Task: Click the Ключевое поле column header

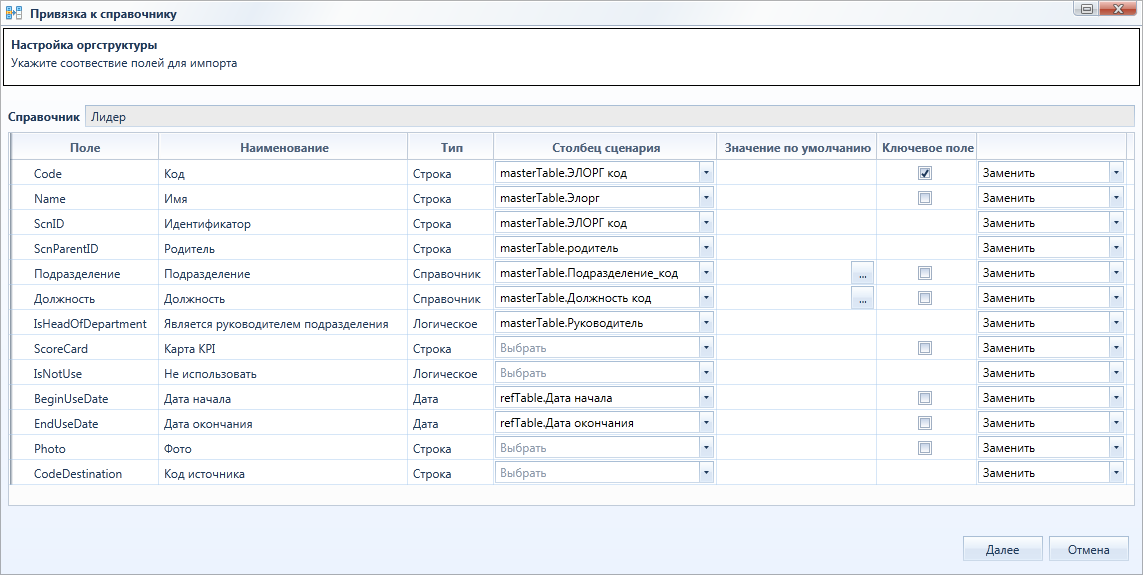Action: coord(927,147)
